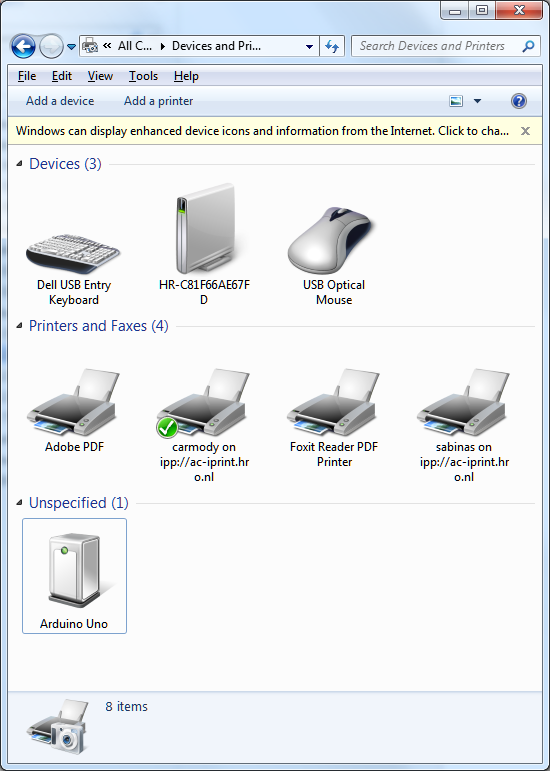
Task: Click the blue Back navigation arrow
Action: coord(23,47)
